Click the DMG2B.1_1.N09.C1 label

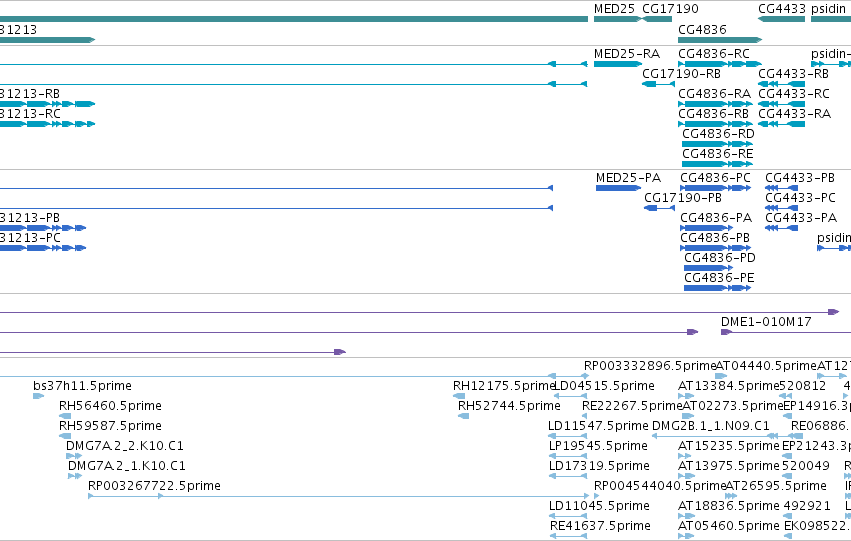point(710,426)
